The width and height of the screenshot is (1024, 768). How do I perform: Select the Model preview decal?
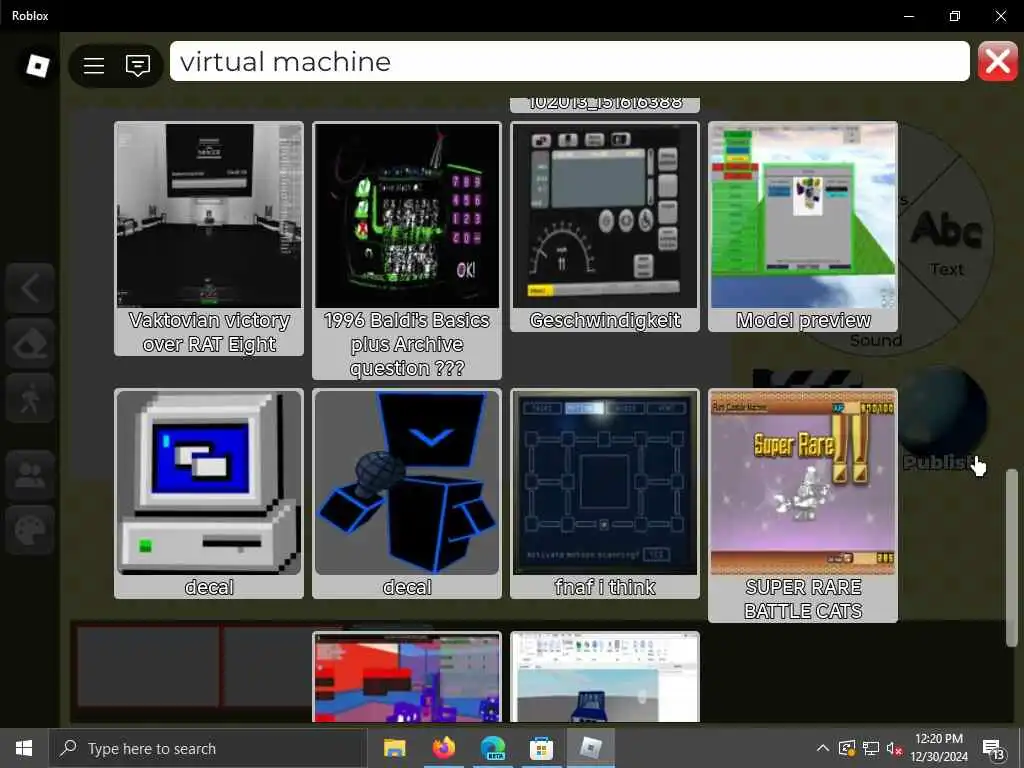point(803,227)
